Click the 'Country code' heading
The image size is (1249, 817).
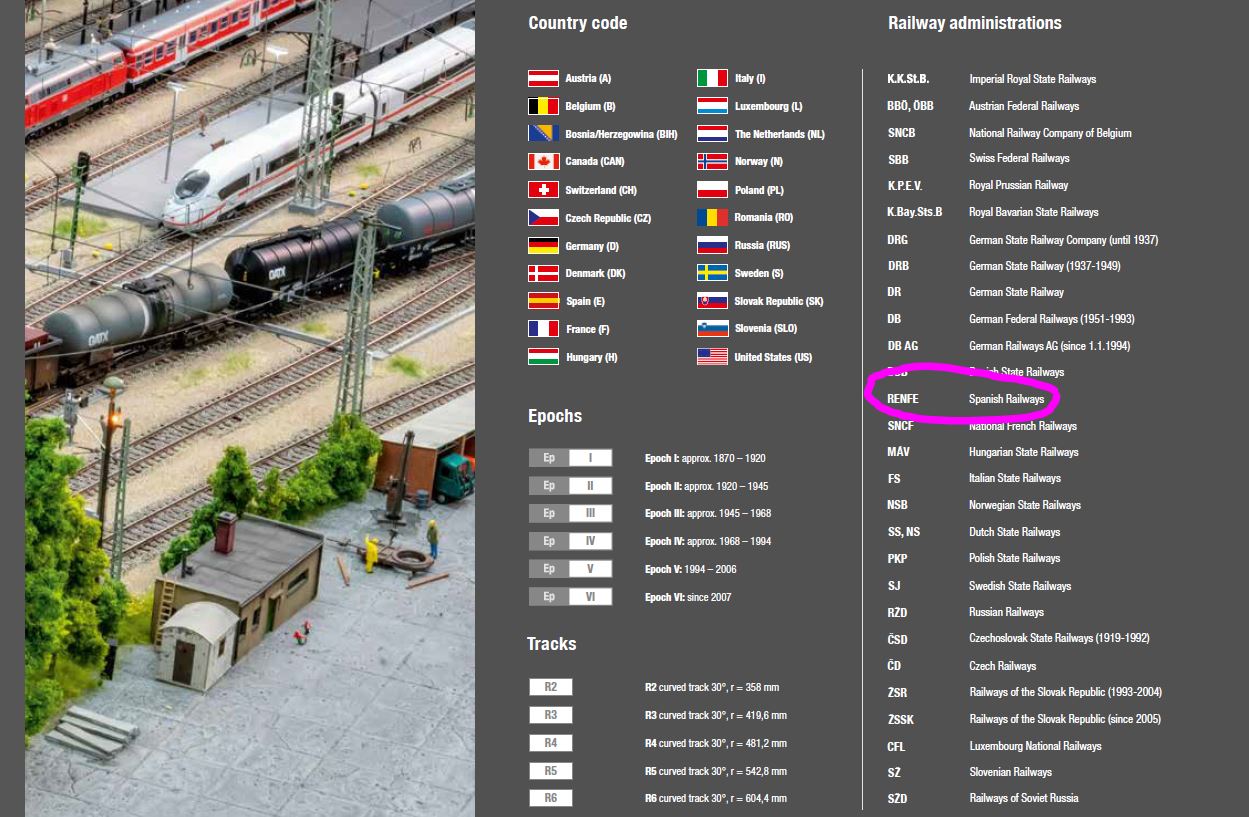(x=578, y=23)
